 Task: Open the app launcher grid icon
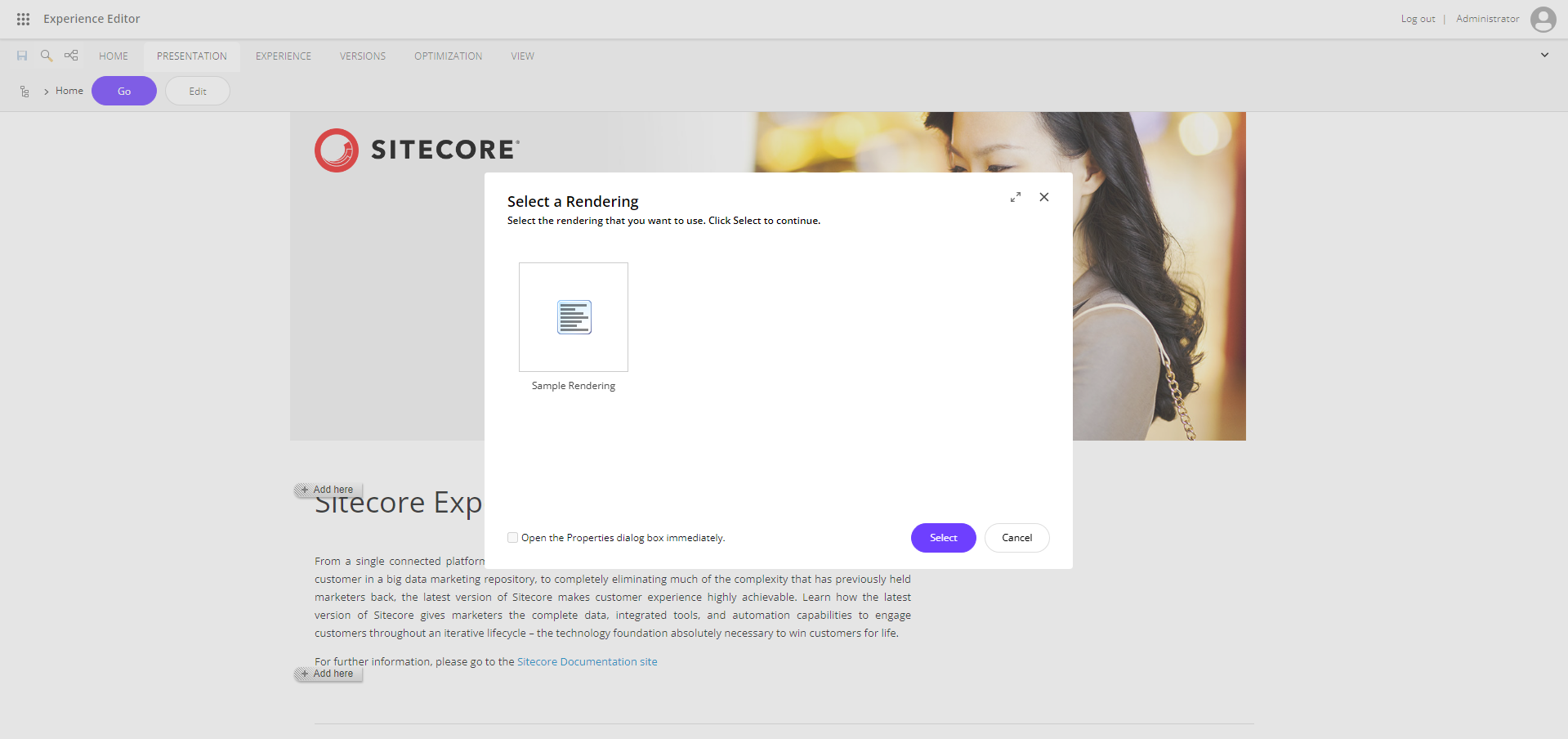[x=23, y=19]
